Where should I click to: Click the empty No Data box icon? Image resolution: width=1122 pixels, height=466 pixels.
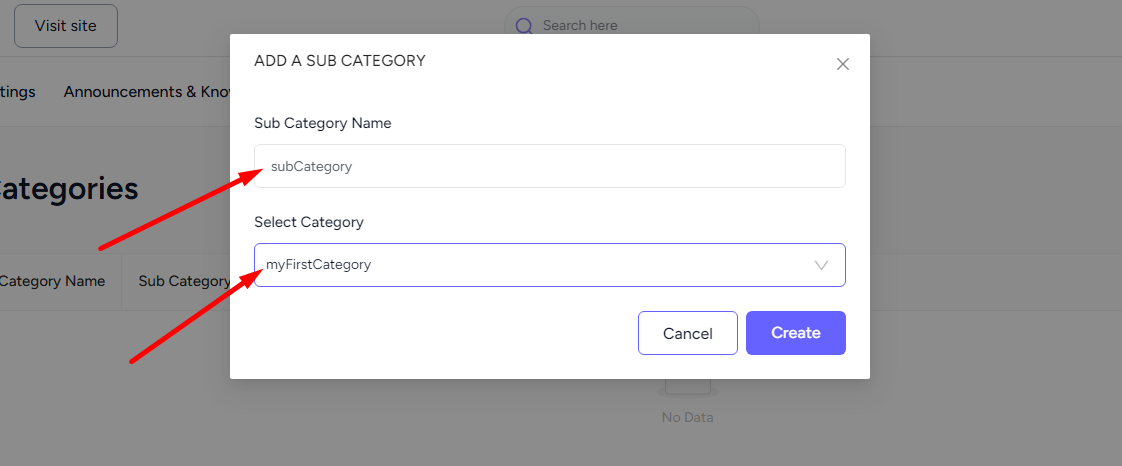coord(688,387)
